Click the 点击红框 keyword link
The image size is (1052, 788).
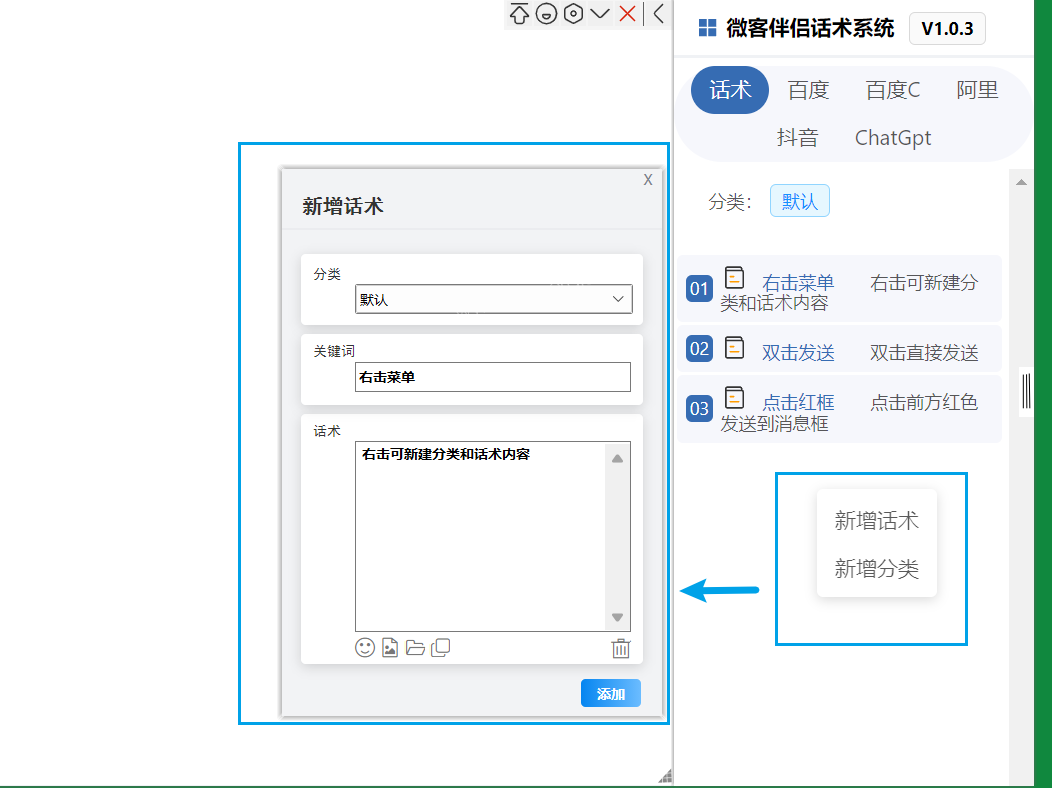point(798,402)
